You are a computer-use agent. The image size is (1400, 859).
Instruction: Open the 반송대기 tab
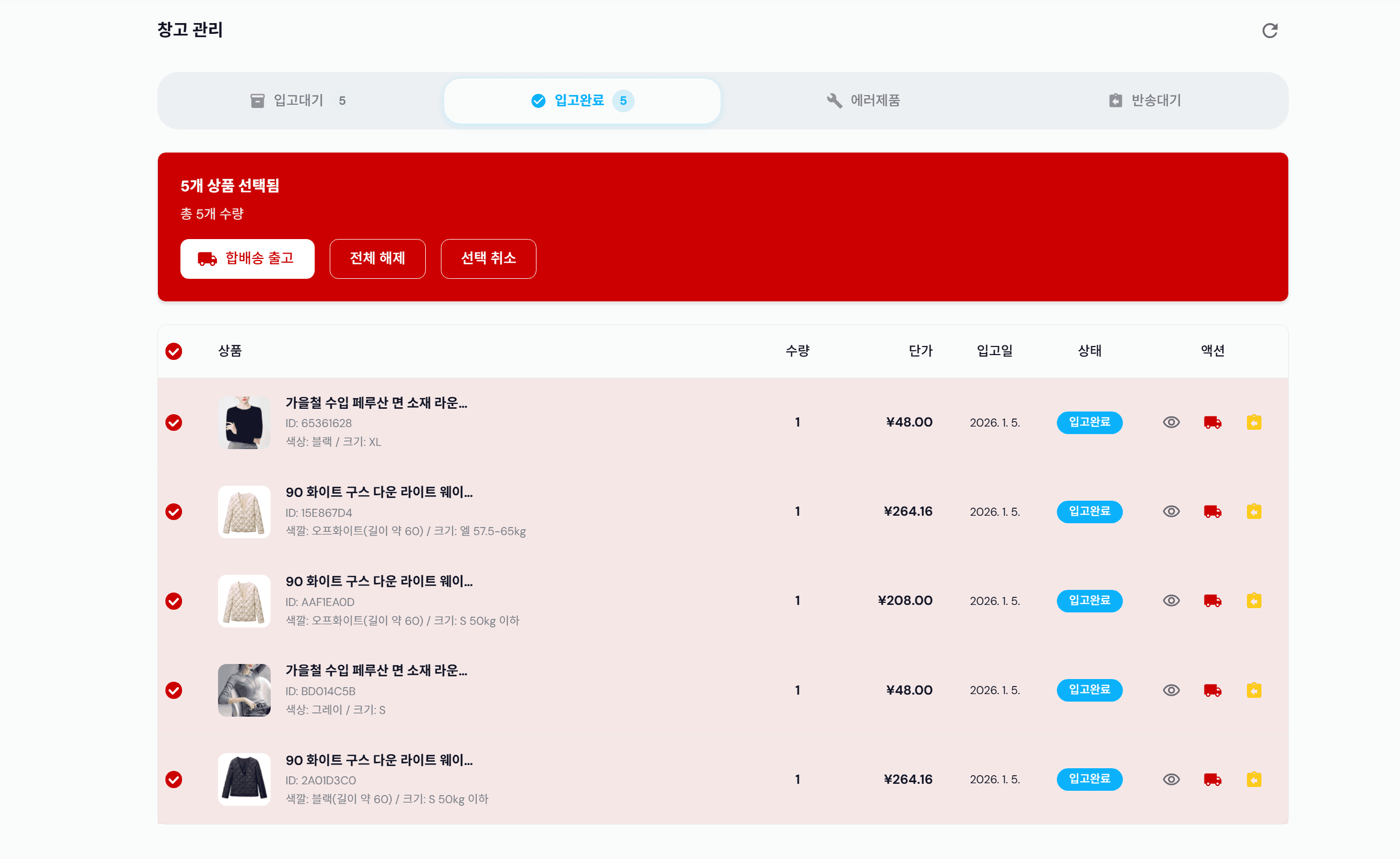point(1145,100)
